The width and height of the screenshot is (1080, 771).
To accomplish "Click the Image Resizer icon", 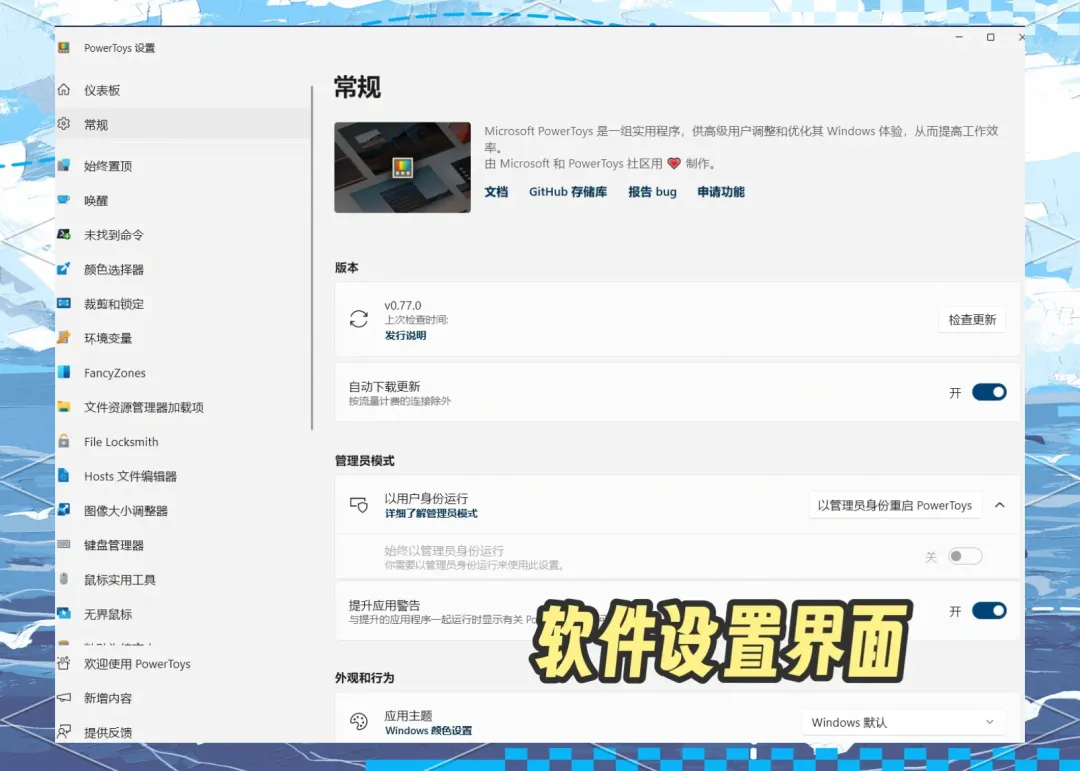I will coord(64,510).
